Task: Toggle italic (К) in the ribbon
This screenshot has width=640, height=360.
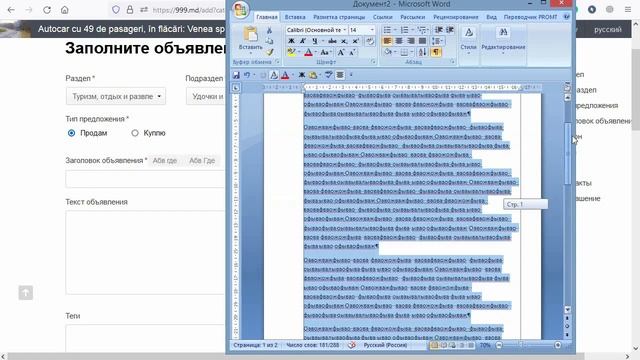Action: [303, 41]
